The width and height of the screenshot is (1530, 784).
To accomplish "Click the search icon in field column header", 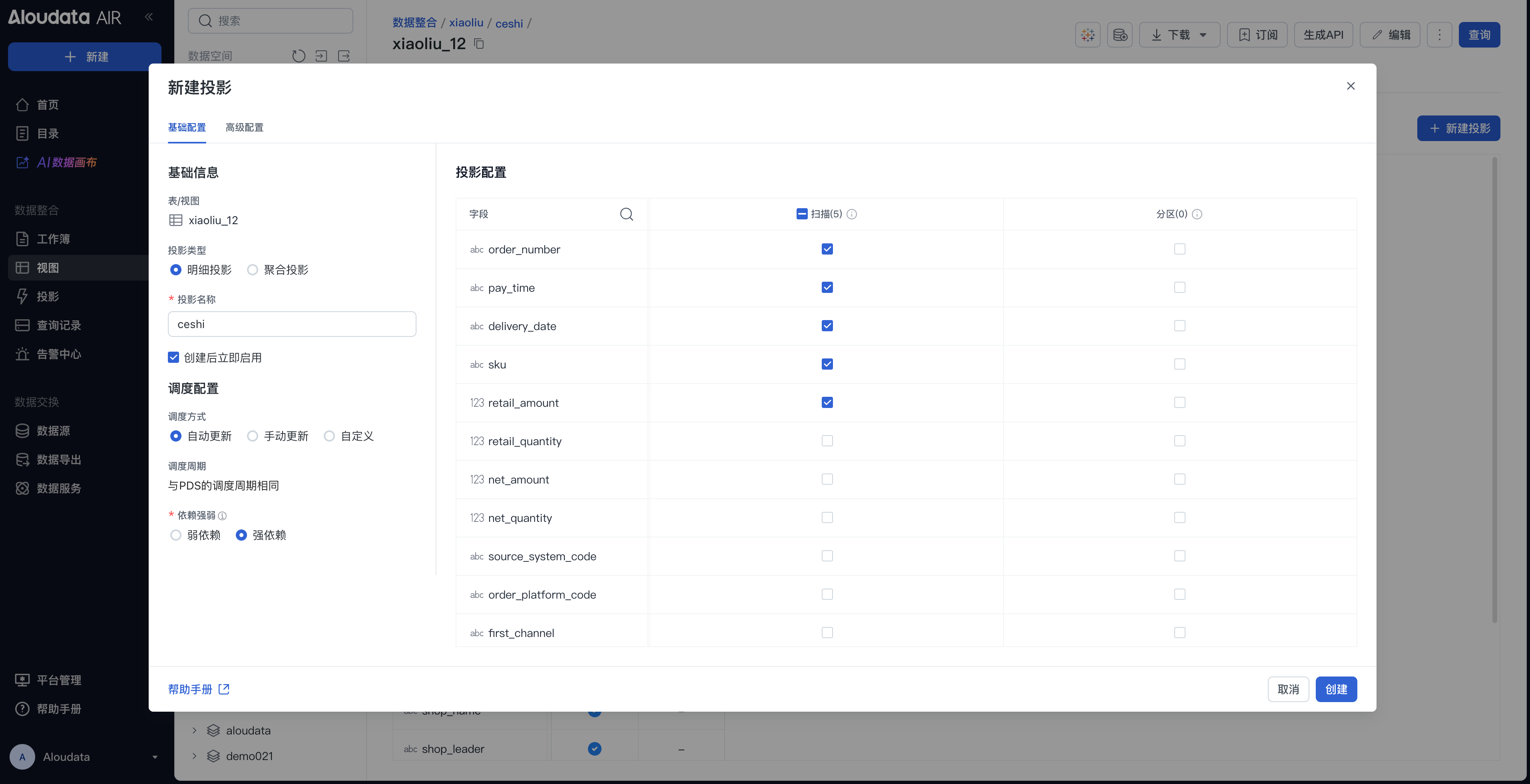I will point(626,214).
